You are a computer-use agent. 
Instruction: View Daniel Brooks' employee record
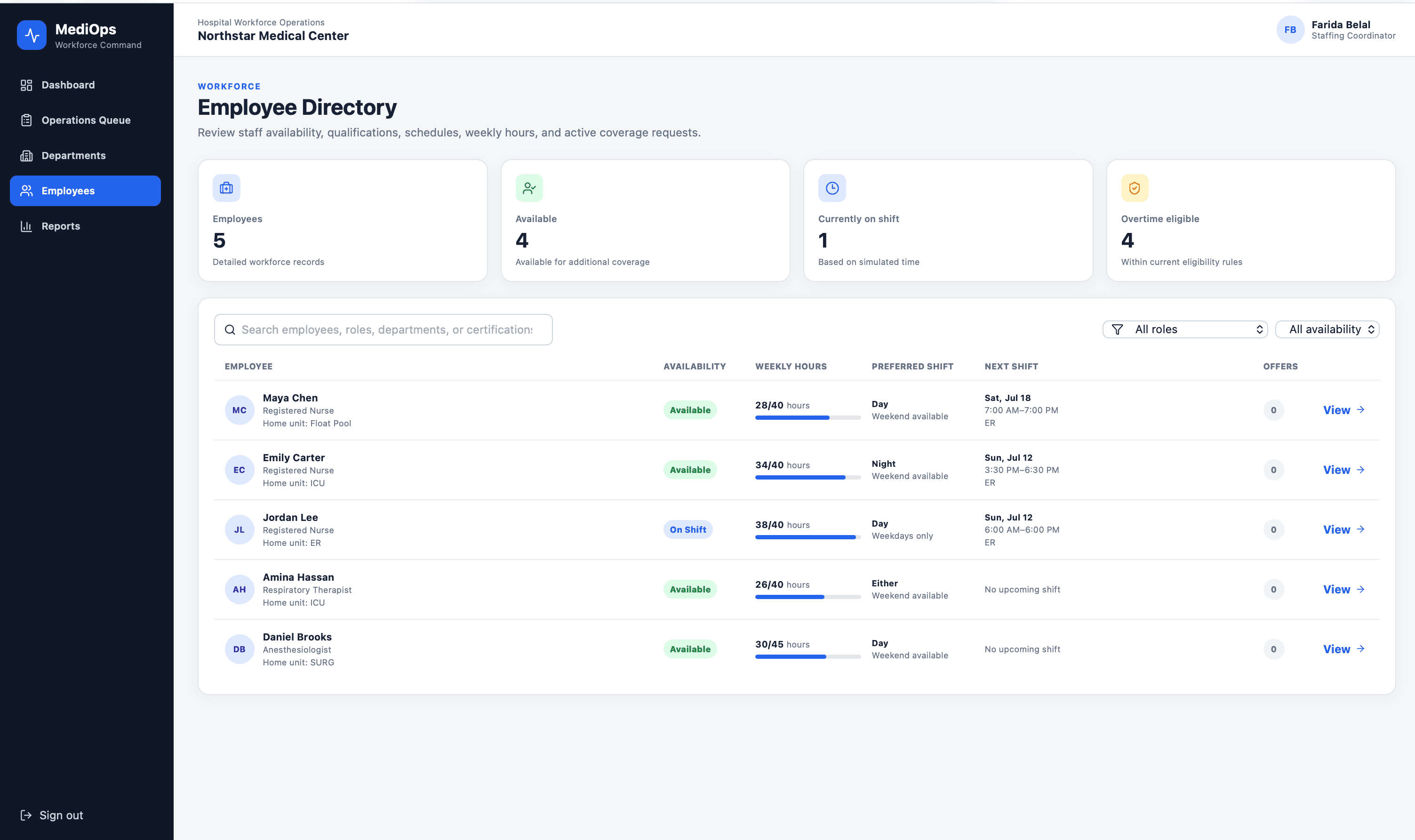click(1344, 649)
